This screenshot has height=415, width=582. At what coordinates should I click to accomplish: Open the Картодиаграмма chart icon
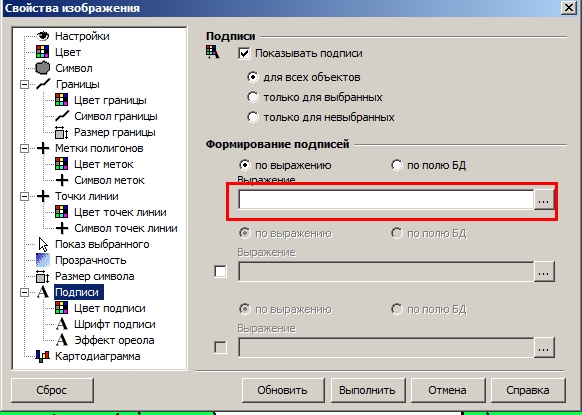(43, 356)
